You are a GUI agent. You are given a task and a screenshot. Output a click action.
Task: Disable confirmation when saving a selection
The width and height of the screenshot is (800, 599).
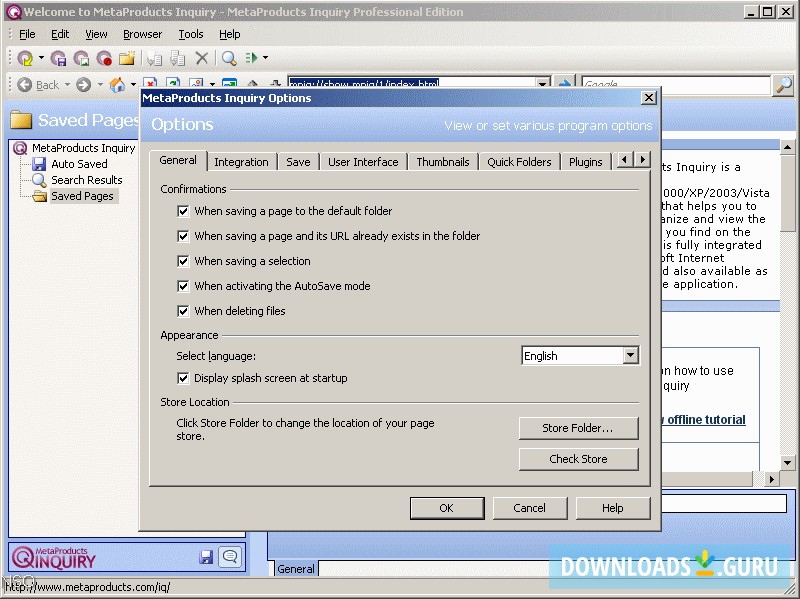183,263
